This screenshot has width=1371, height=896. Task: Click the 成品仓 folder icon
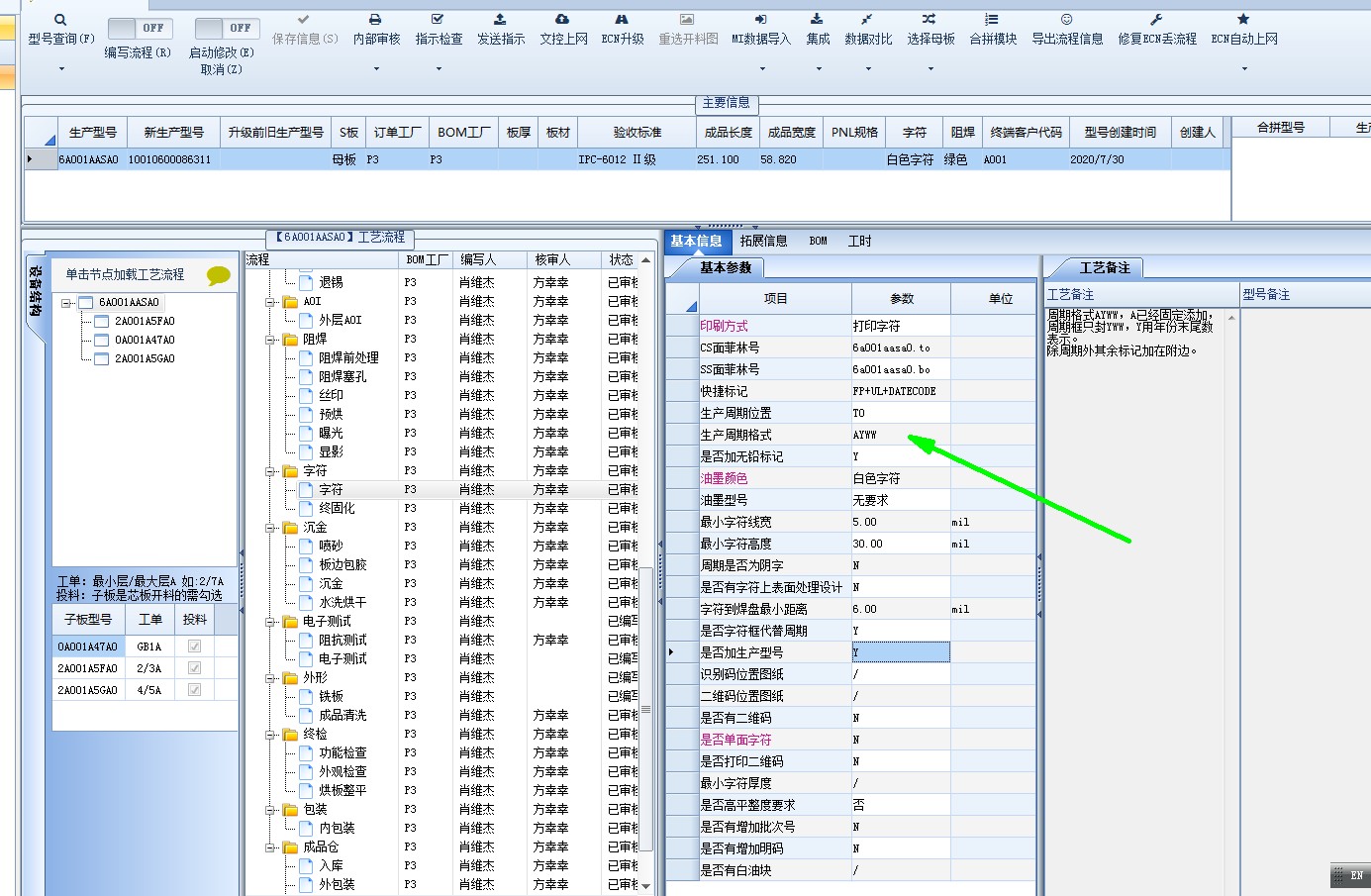pyautogui.click(x=290, y=847)
